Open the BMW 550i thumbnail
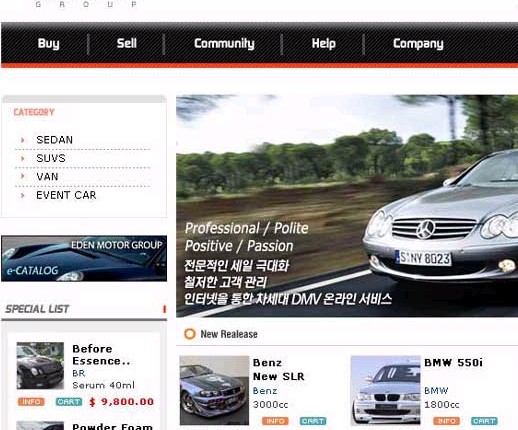The height and width of the screenshot is (430, 518). pos(385,390)
